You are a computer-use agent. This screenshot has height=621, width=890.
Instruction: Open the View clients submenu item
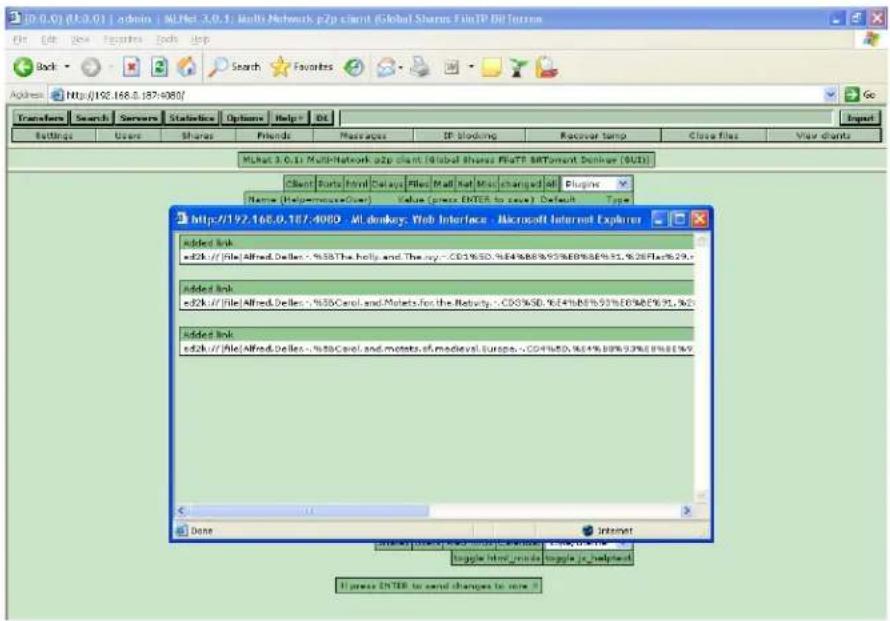click(823, 135)
